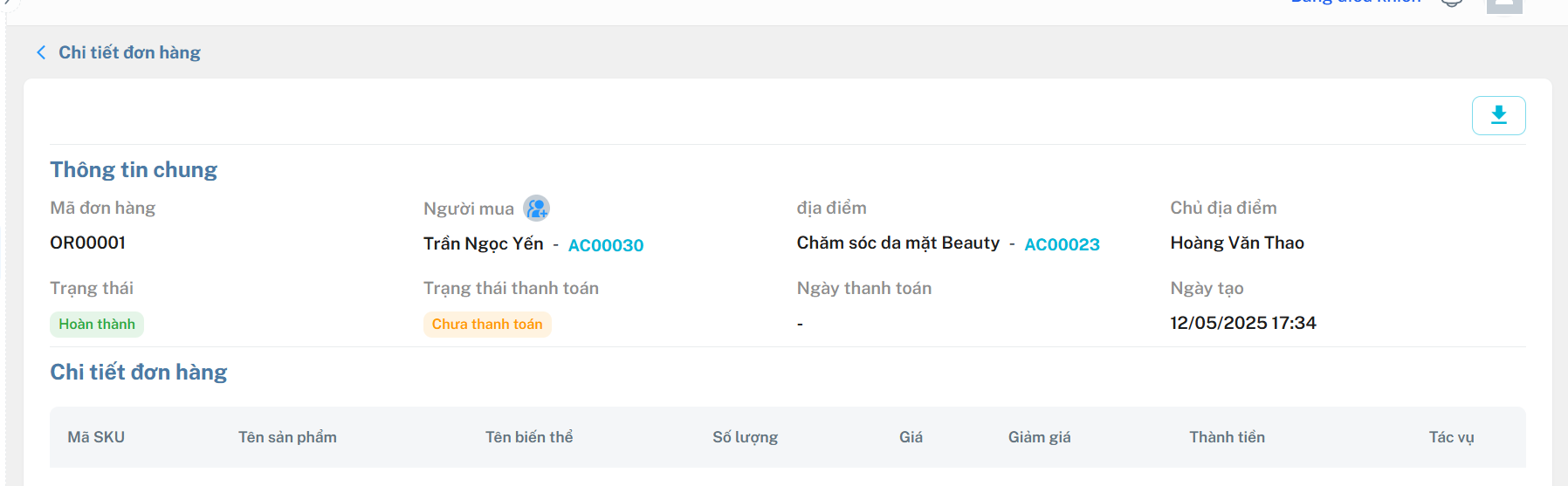Select the order code OR00001
Viewport: 1568px width, 486px height.
[87, 243]
